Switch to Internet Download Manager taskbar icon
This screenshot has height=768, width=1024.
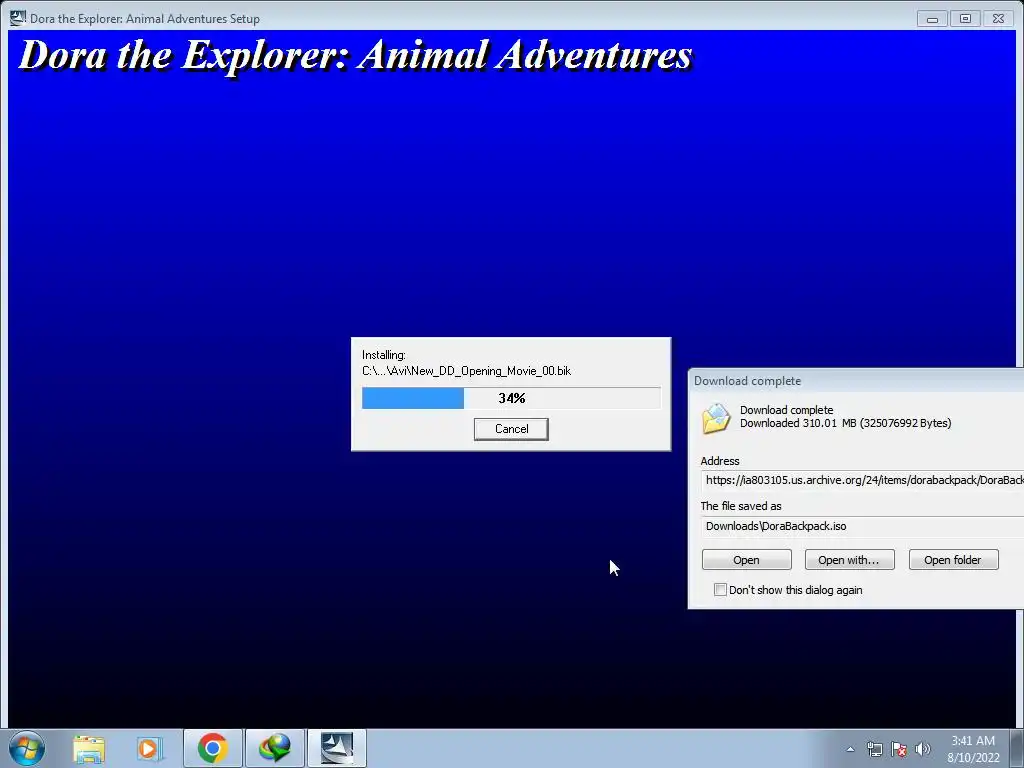(x=275, y=748)
